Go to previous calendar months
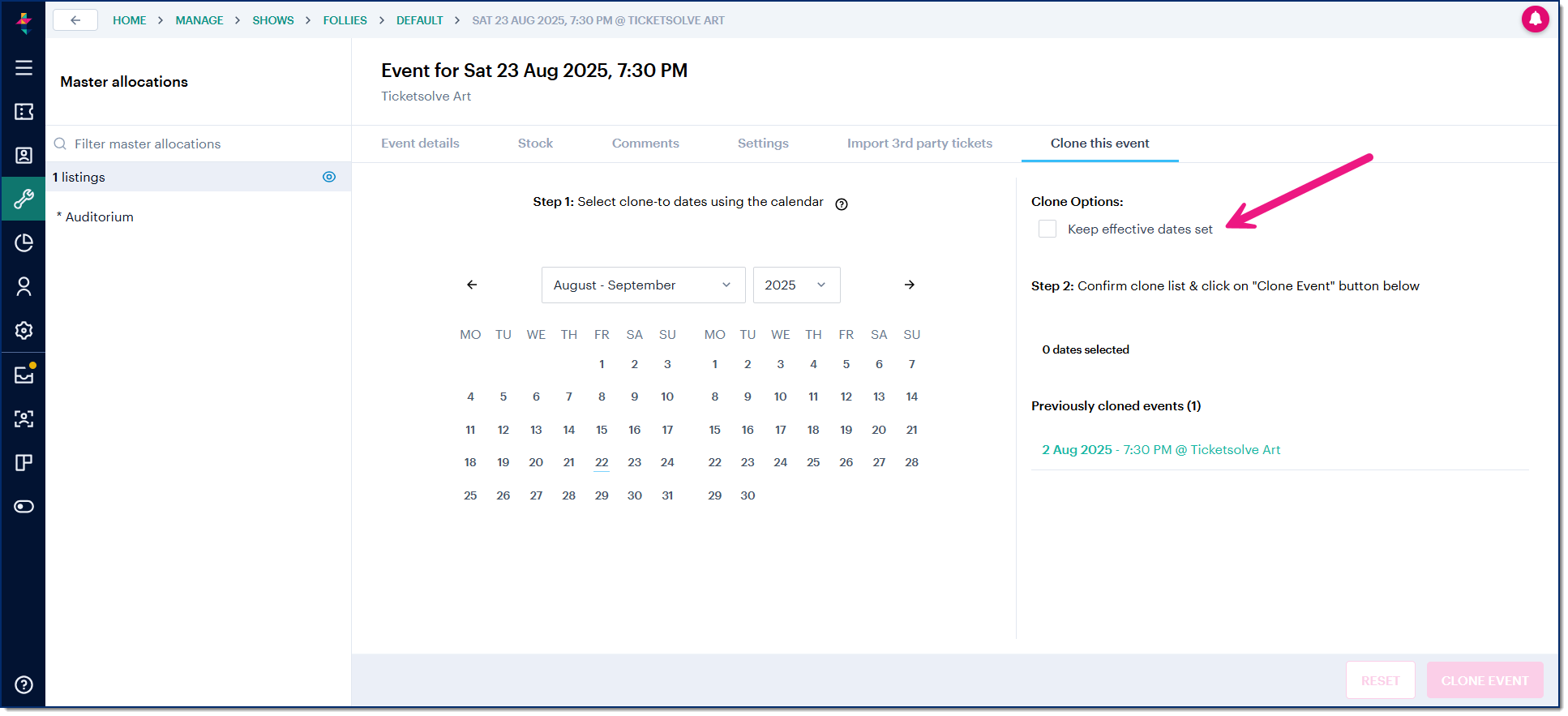The width and height of the screenshot is (1568, 716). (472, 285)
